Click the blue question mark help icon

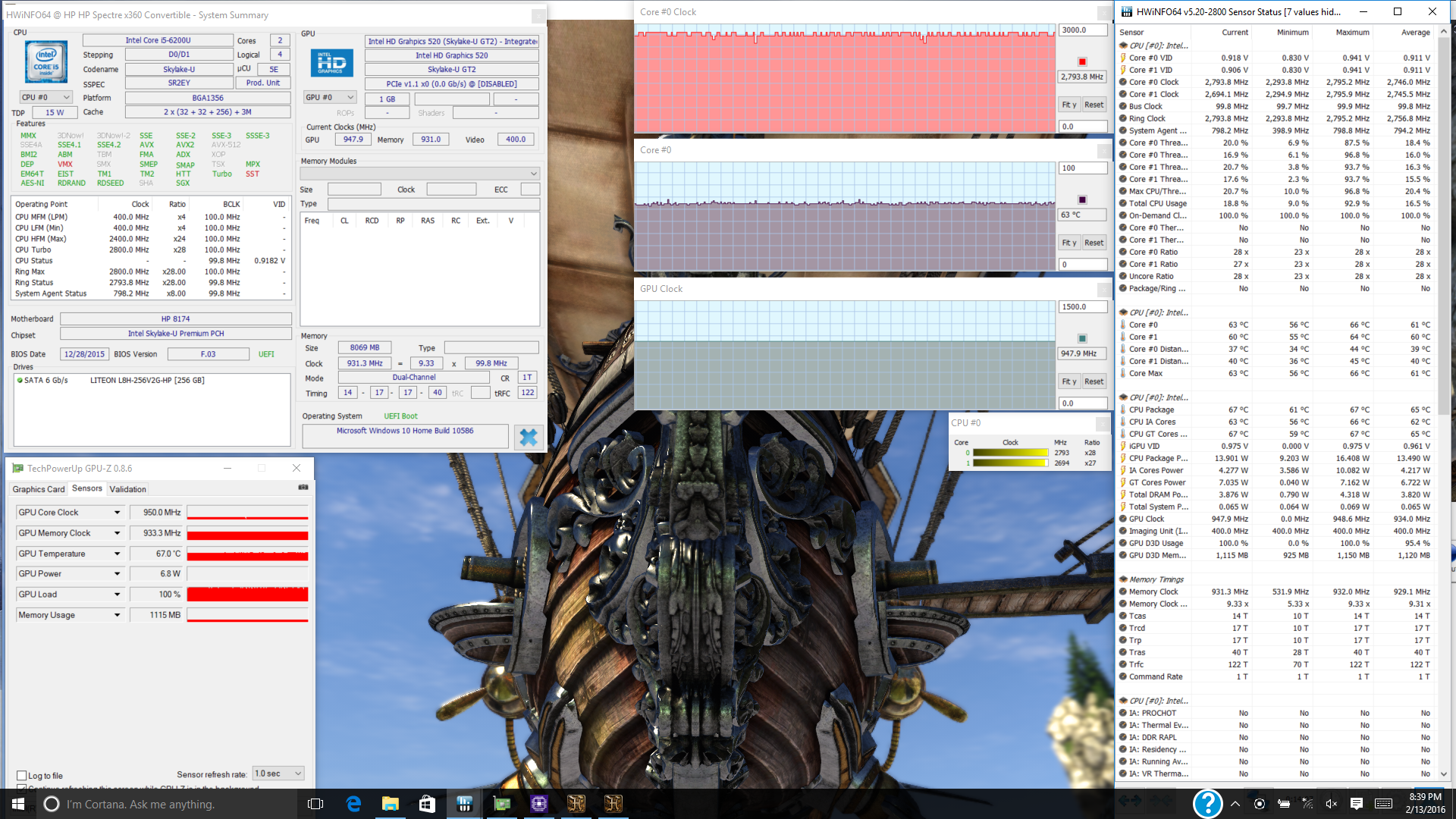point(1207,804)
